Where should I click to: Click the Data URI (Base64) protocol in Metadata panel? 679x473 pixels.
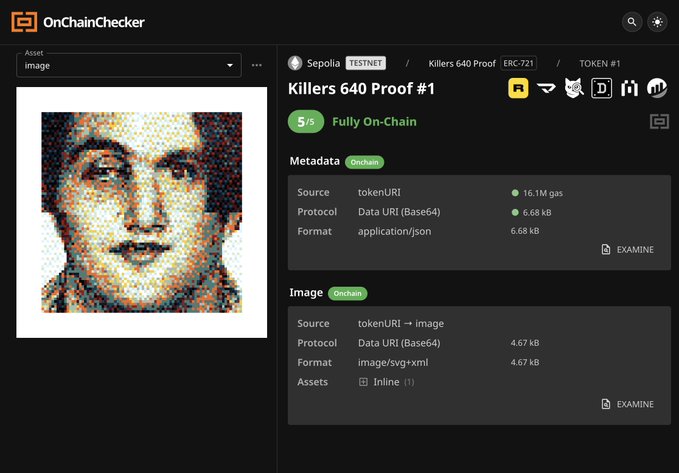click(399, 212)
